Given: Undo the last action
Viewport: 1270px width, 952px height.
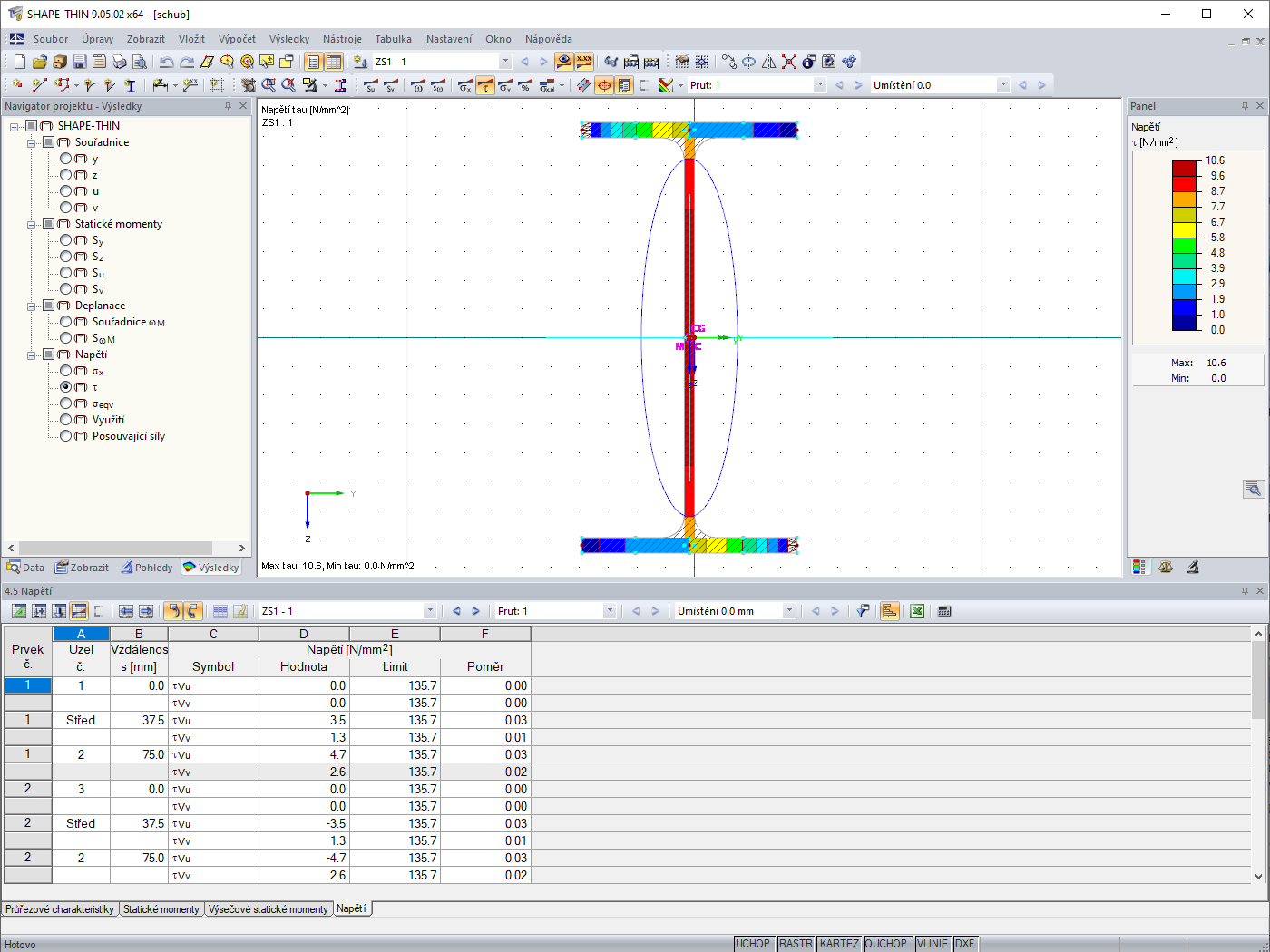Looking at the screenshot, I should coord(167,62).
